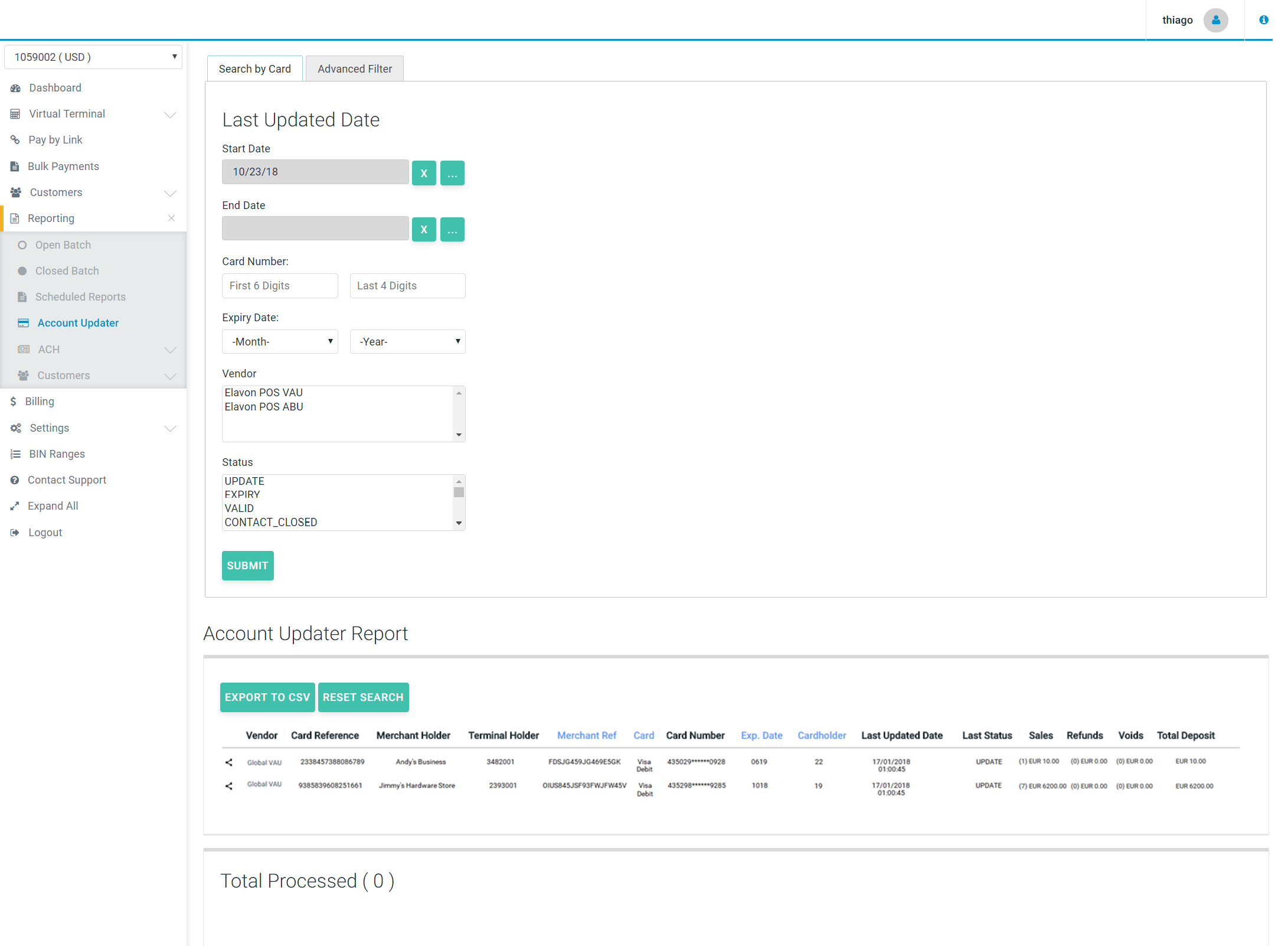Click share icon for Andy's Business row
Screen dimensions: 1288x946
(229, 762)
